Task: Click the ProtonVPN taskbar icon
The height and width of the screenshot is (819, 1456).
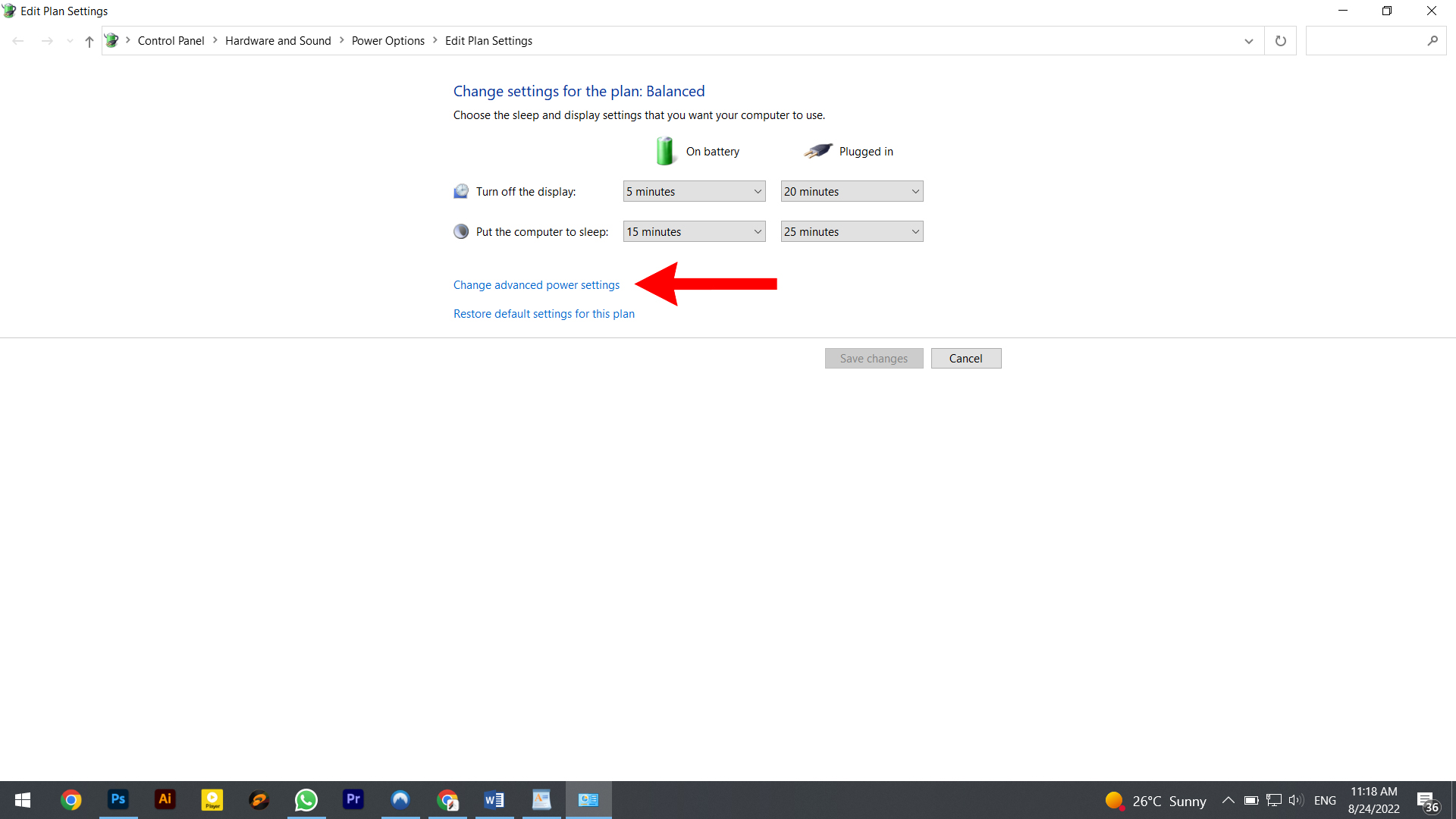Action: [400, 799]
